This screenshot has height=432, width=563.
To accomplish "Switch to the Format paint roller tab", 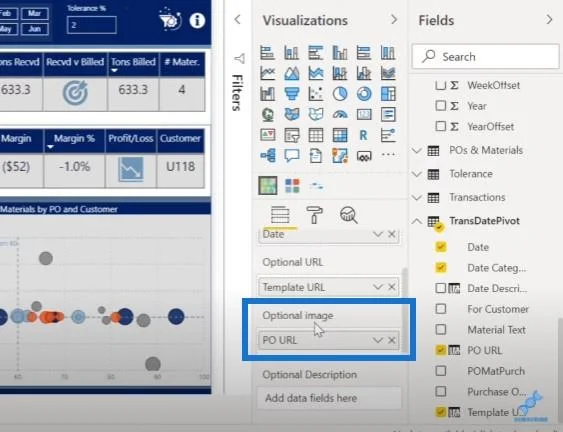I will [x=314, y=215].
